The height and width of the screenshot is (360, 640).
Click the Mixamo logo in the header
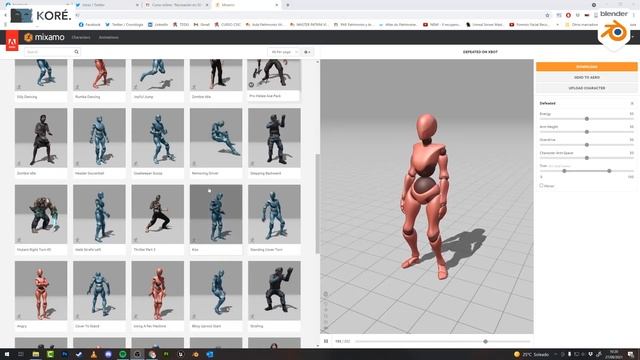click(x=44, y=37)
